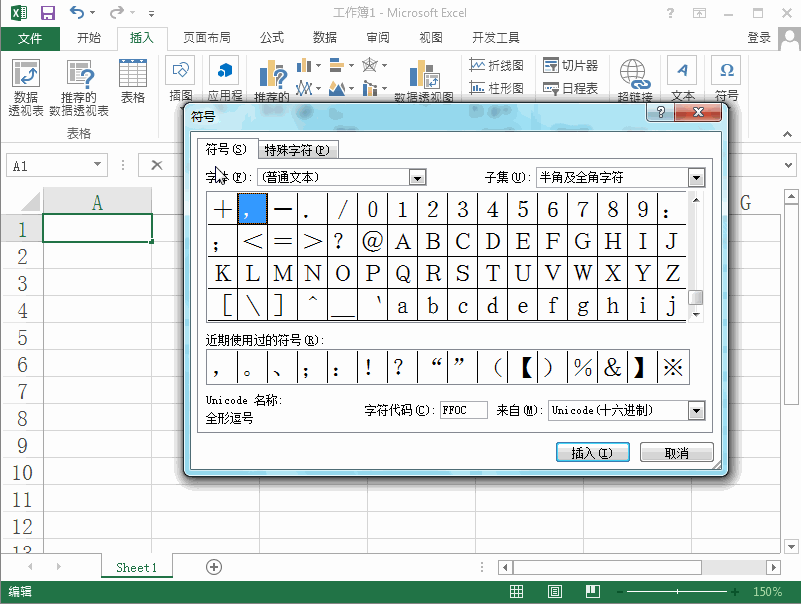The image size is (801, 604).
Task: Click the 插入 button to insert the symbol
Action: coord(592,451)
